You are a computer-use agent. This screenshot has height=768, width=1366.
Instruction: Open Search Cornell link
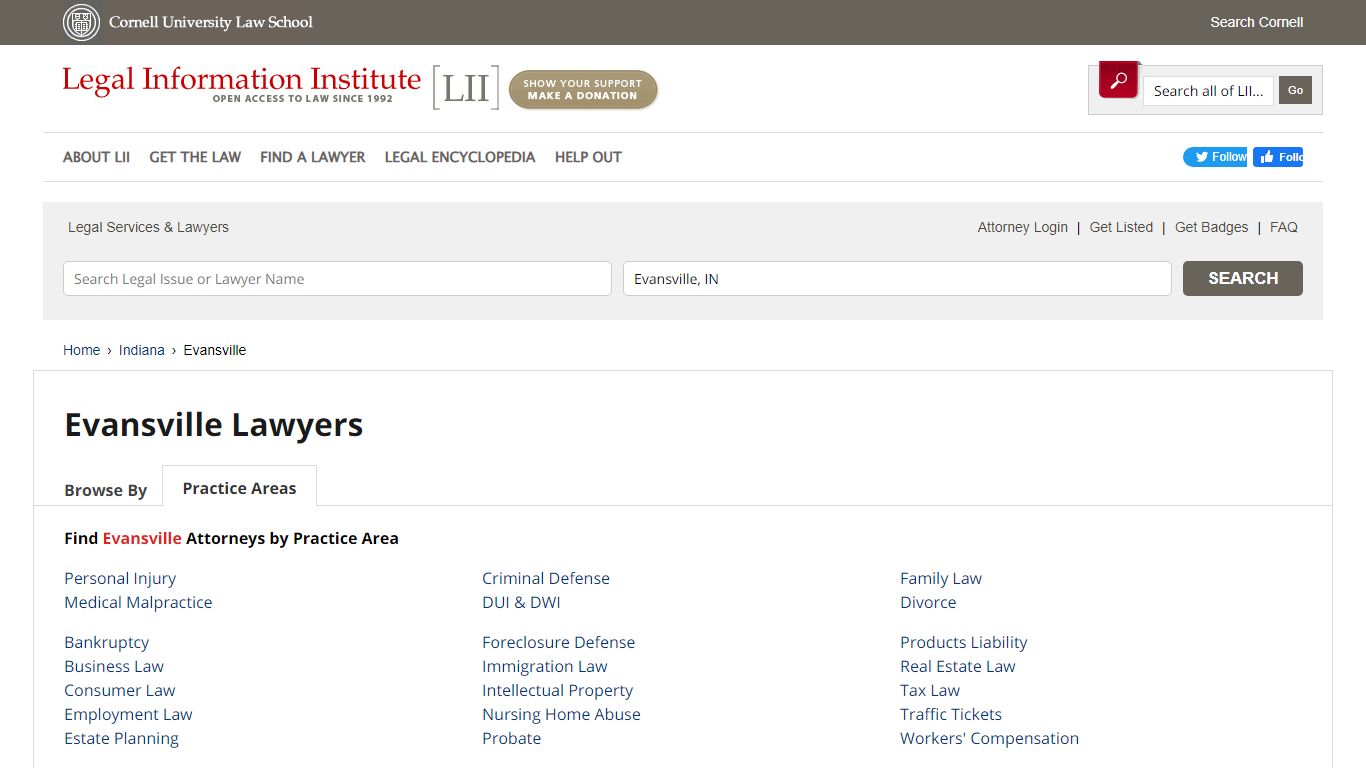pos(1256,22)
